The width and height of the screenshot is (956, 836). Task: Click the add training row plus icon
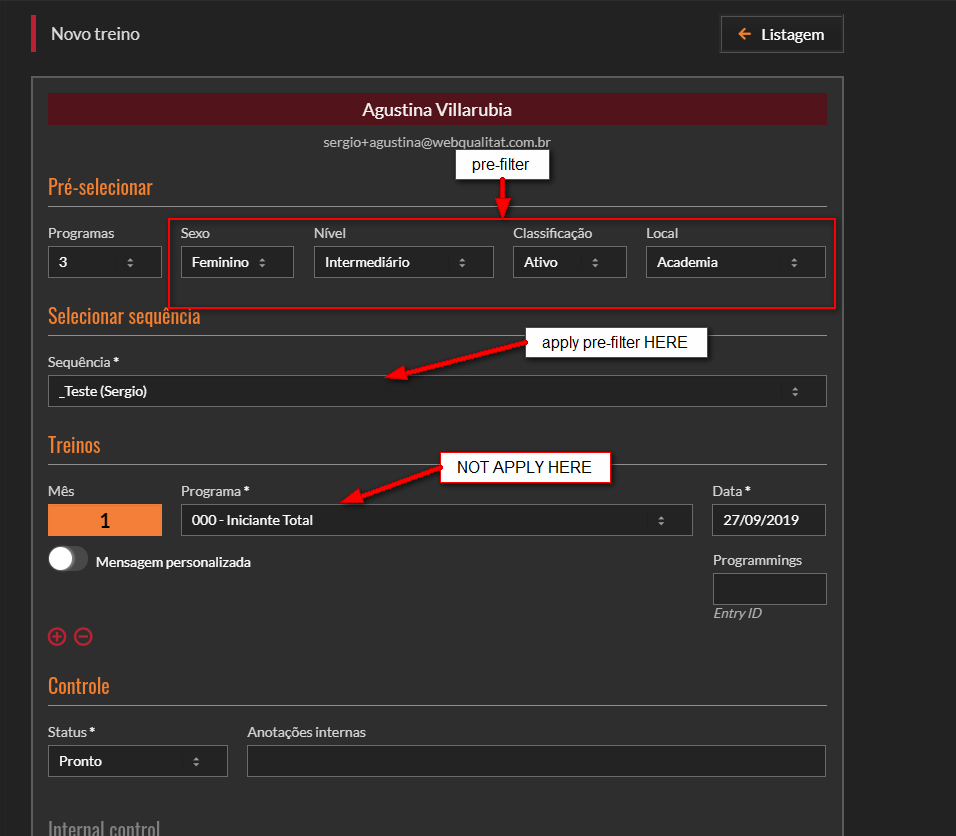tap(57, 636)
